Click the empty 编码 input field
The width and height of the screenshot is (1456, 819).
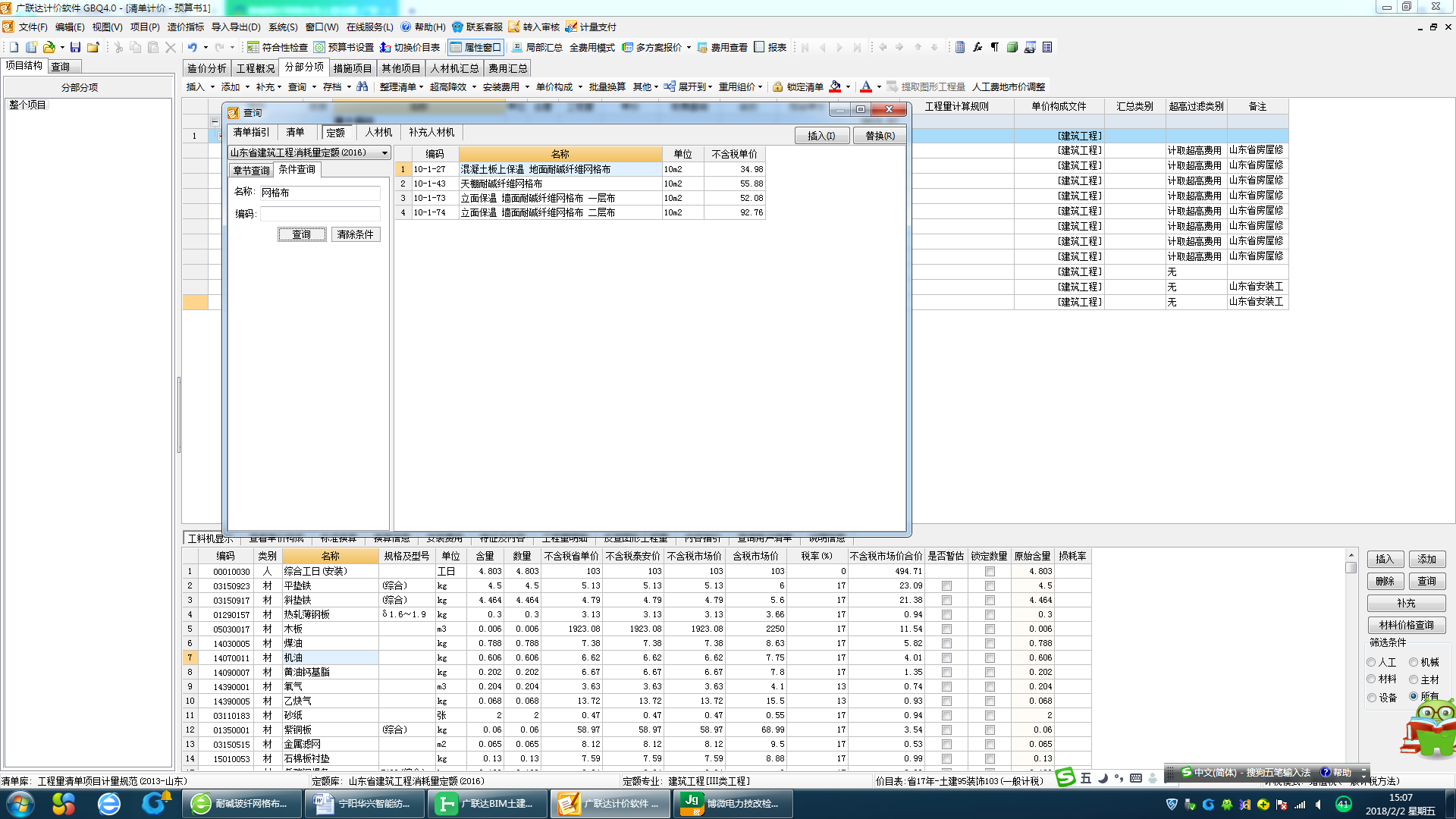(x=320, y=214)
